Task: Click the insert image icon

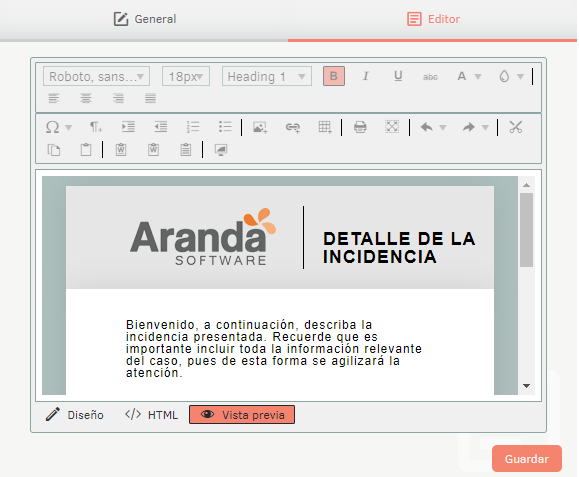Action: (260, 127)
